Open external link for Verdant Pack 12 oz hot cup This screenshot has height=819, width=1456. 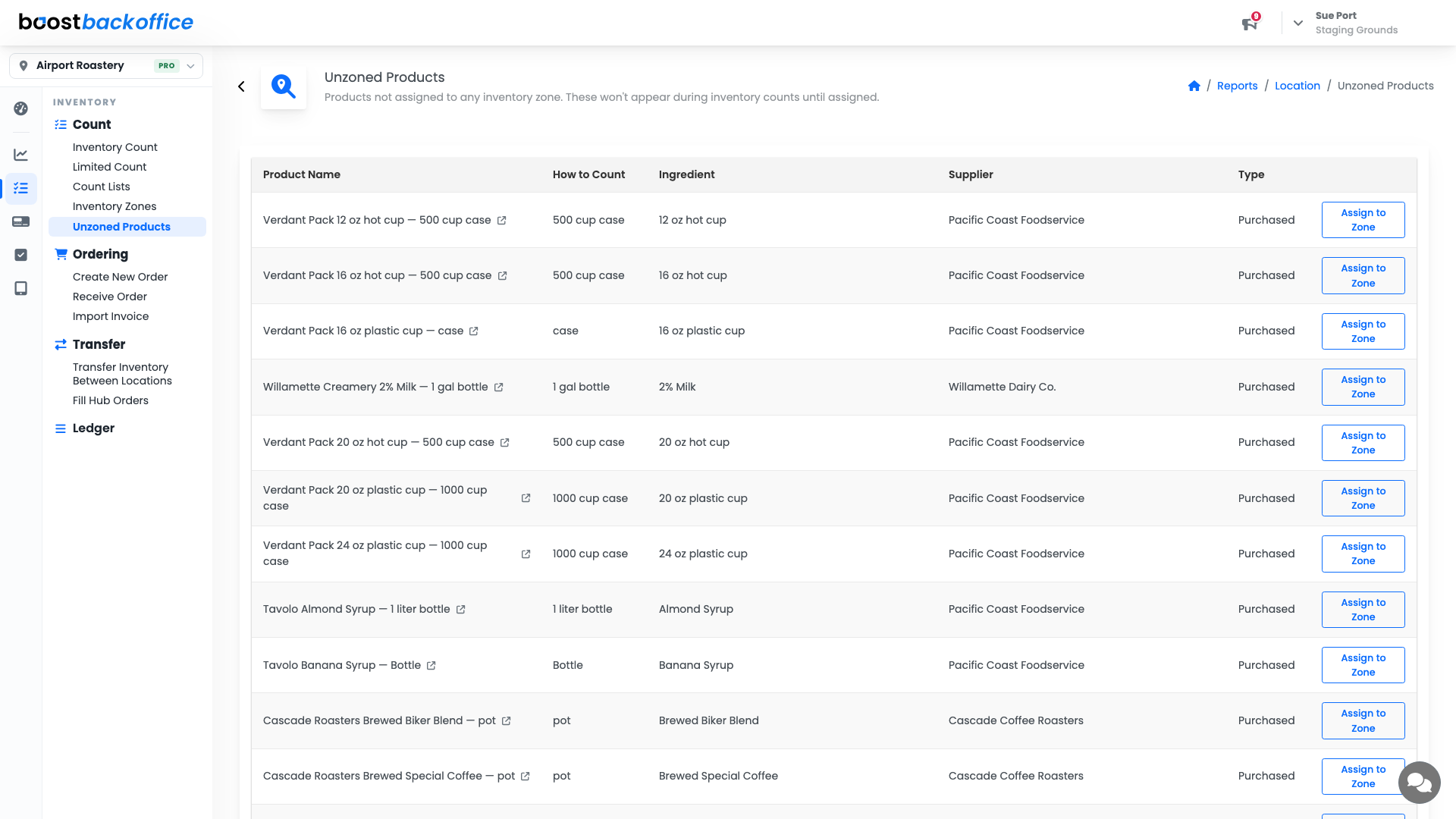501,221
